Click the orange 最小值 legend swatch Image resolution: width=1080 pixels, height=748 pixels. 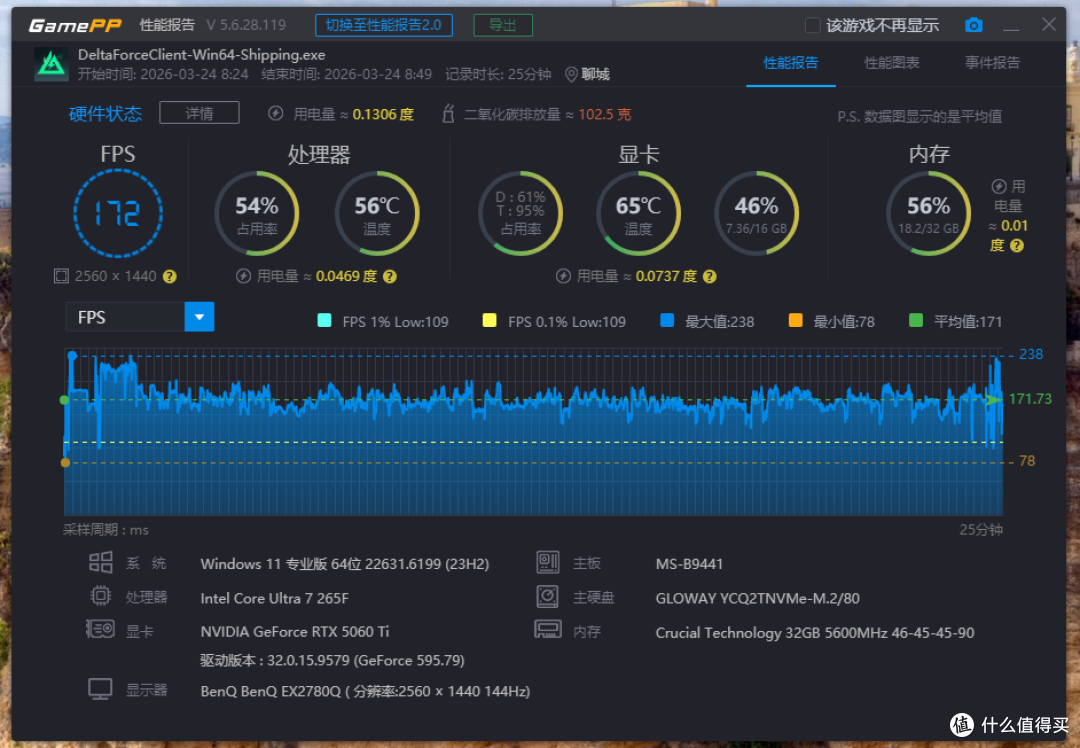click(796, 320)
